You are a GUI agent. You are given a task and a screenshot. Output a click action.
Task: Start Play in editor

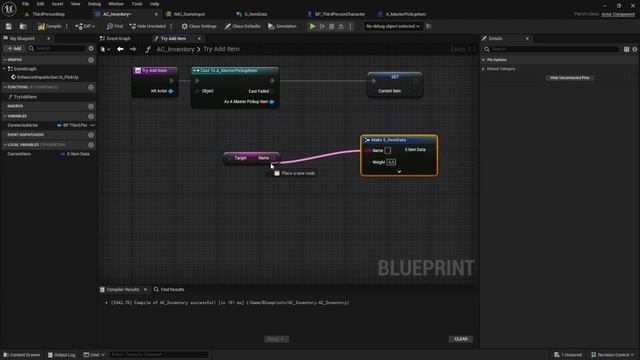(312, 26)
